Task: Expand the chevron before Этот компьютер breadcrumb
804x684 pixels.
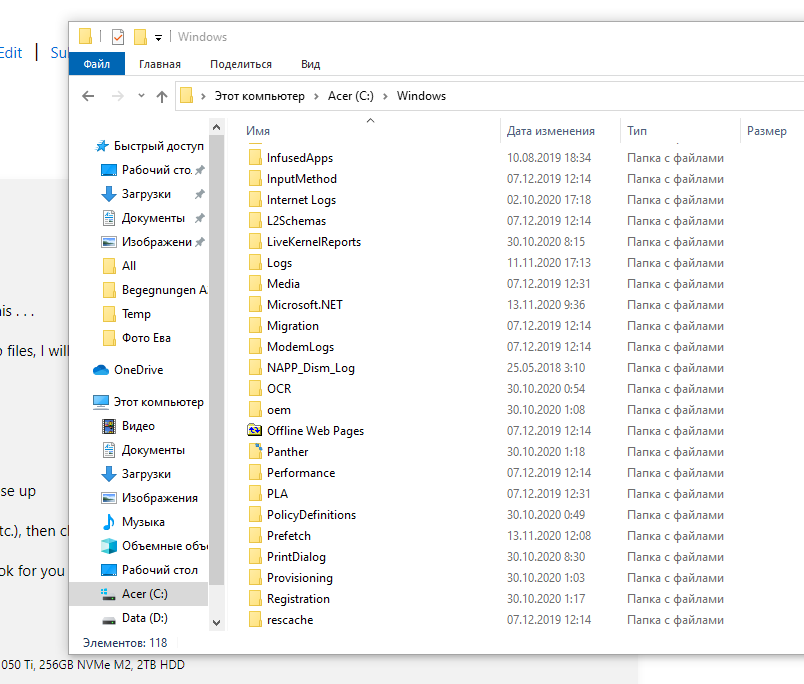Action: pos(204,96)
